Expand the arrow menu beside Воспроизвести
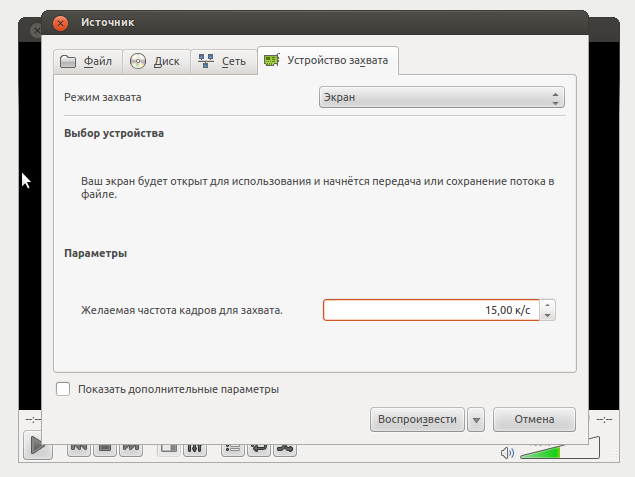The width and height of the screenshot is (635, 477). point(476,420)
